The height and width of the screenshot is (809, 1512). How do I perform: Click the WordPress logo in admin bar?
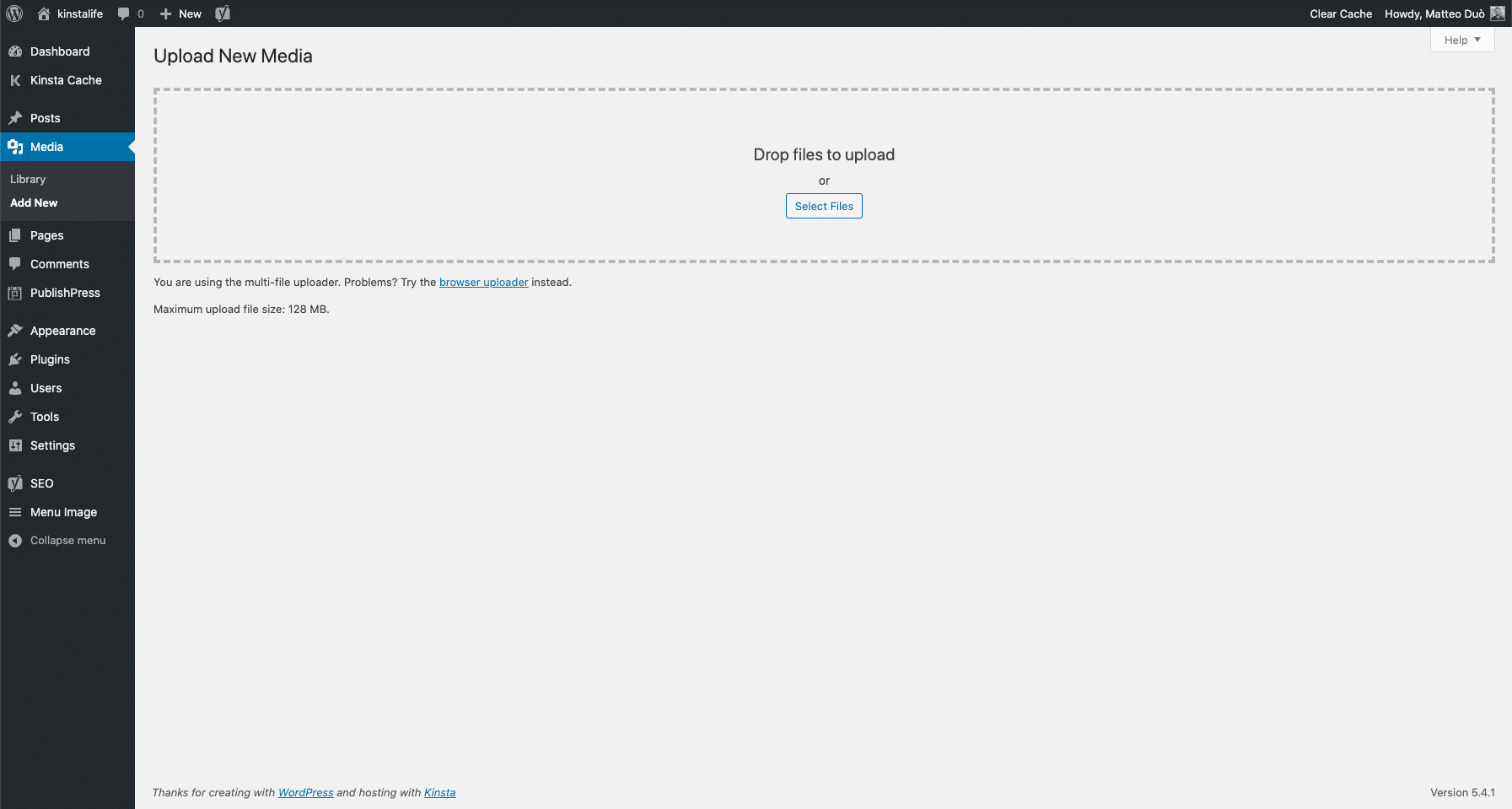pos(13,13)
